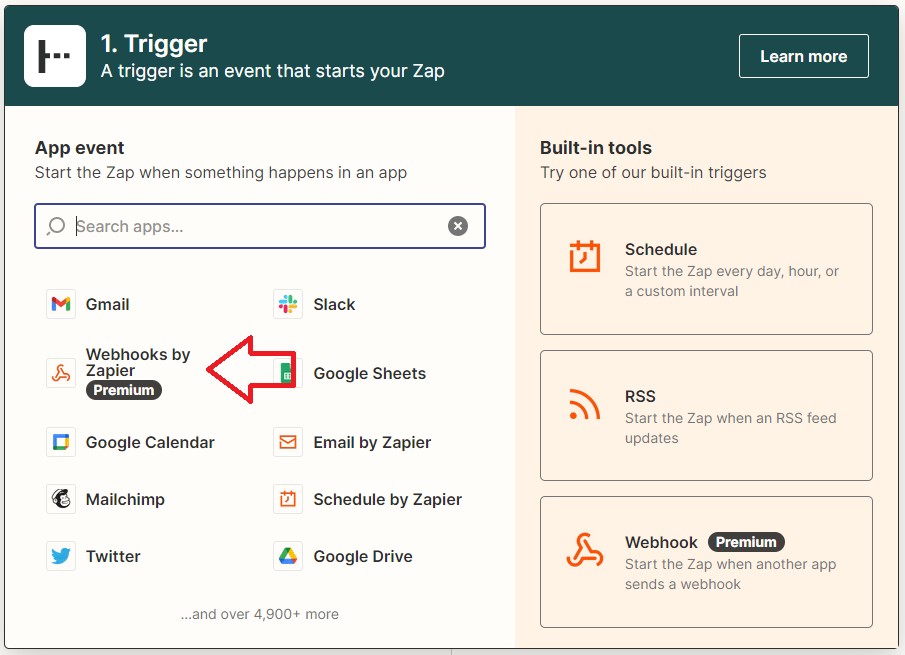905x655 pixels.
Task: Click the Premium badge beside the Webhook title
Action: coord(746,542)
